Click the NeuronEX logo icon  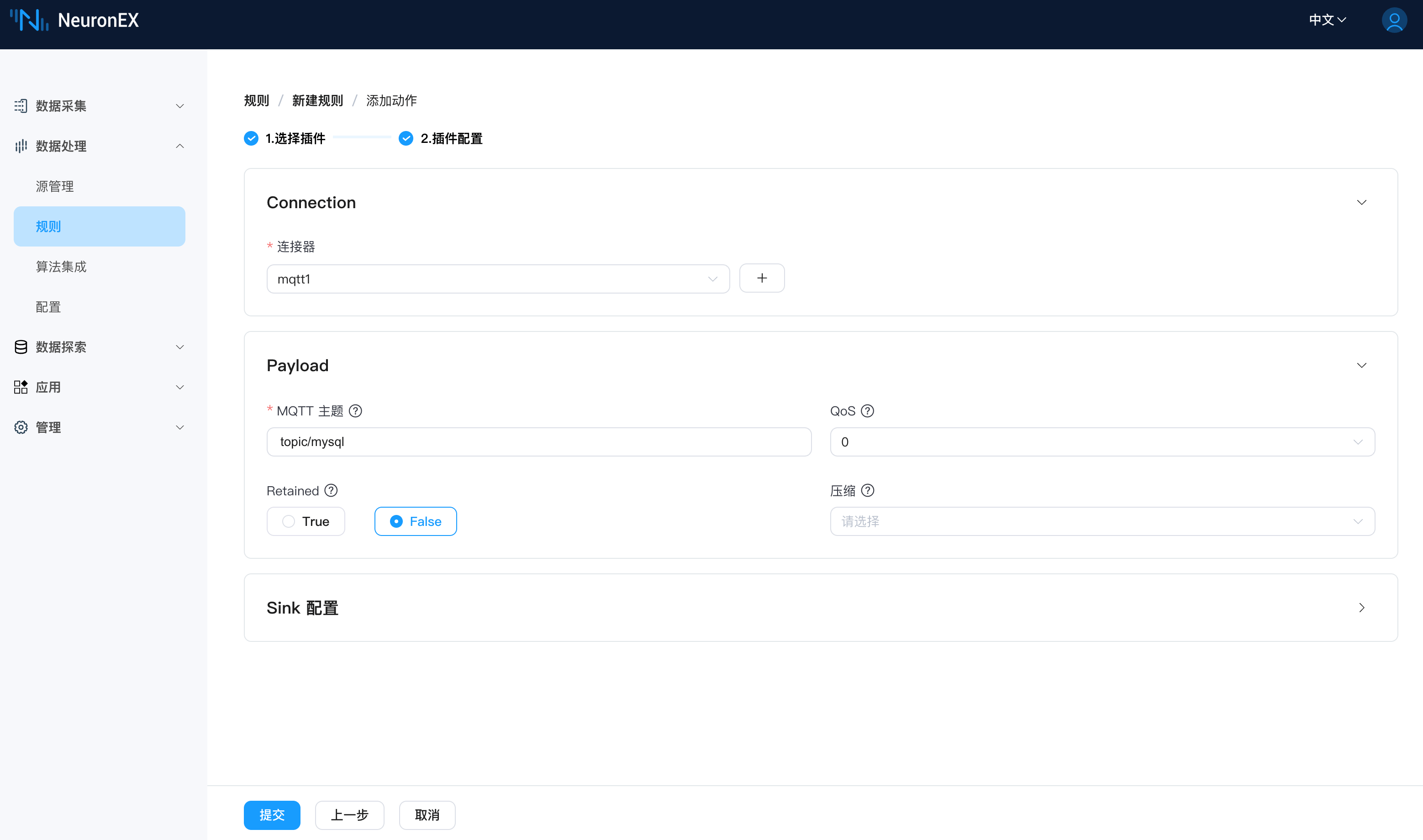pos(29,21)
